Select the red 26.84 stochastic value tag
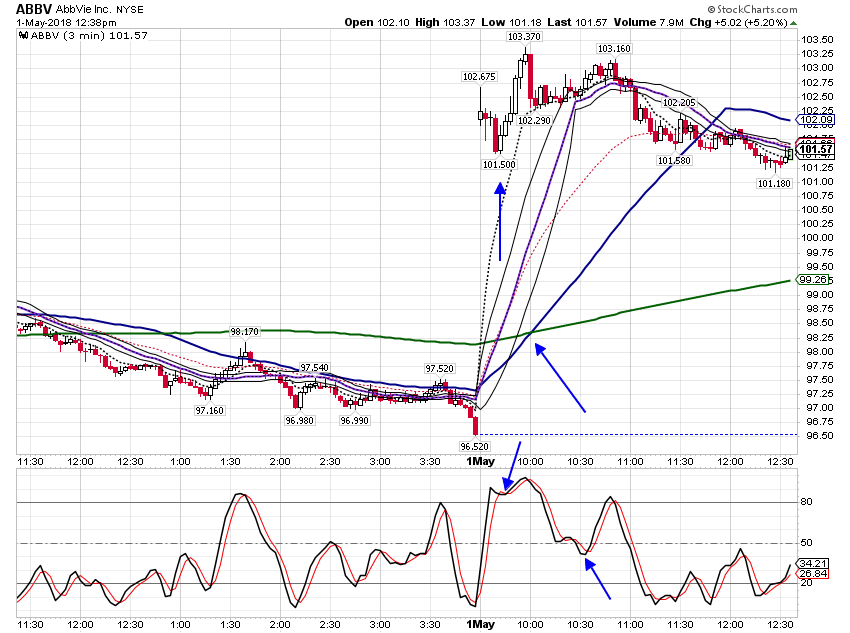850x633 pixels. point(813,573)
